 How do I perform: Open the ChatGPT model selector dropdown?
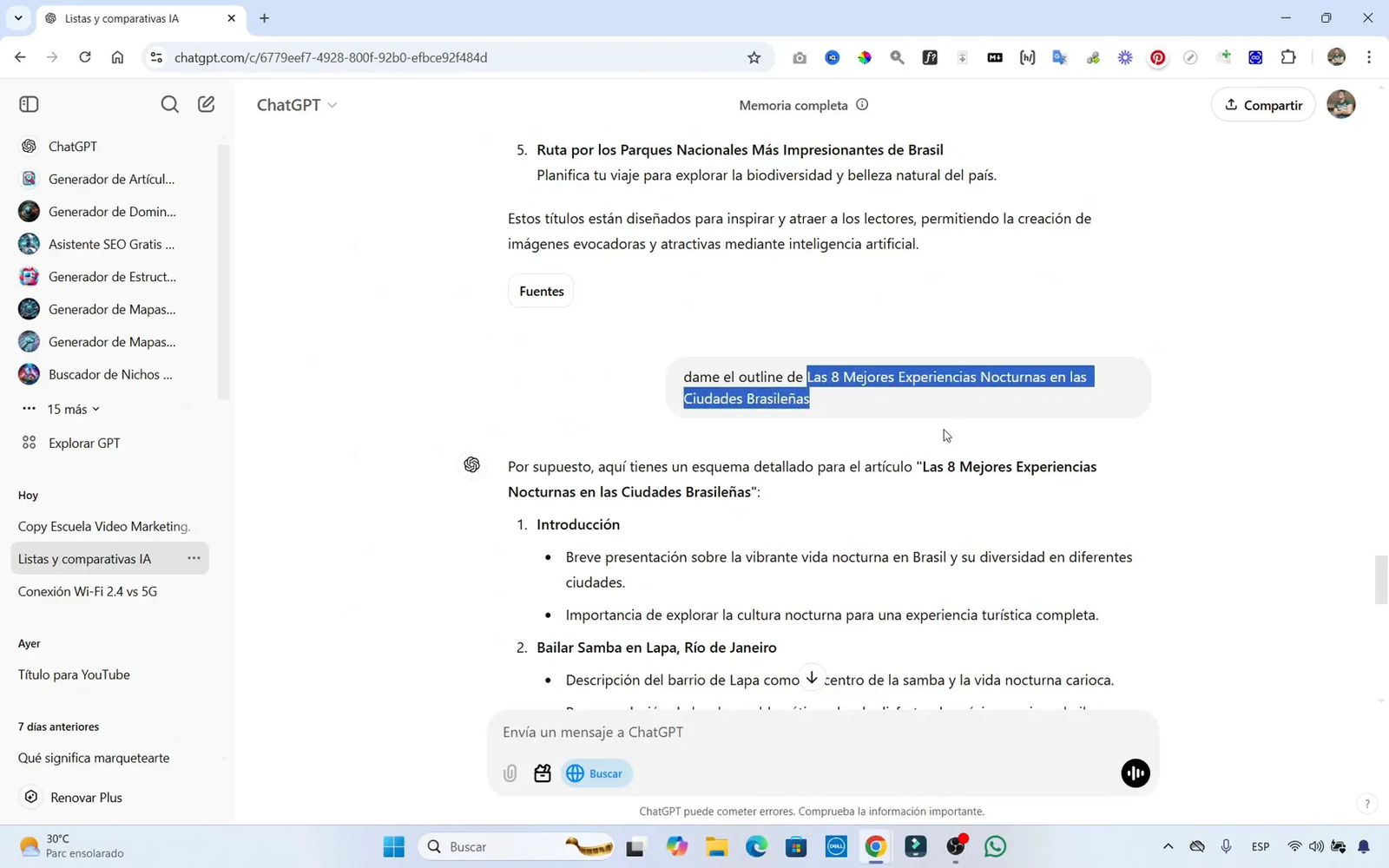tap(296, 104)
